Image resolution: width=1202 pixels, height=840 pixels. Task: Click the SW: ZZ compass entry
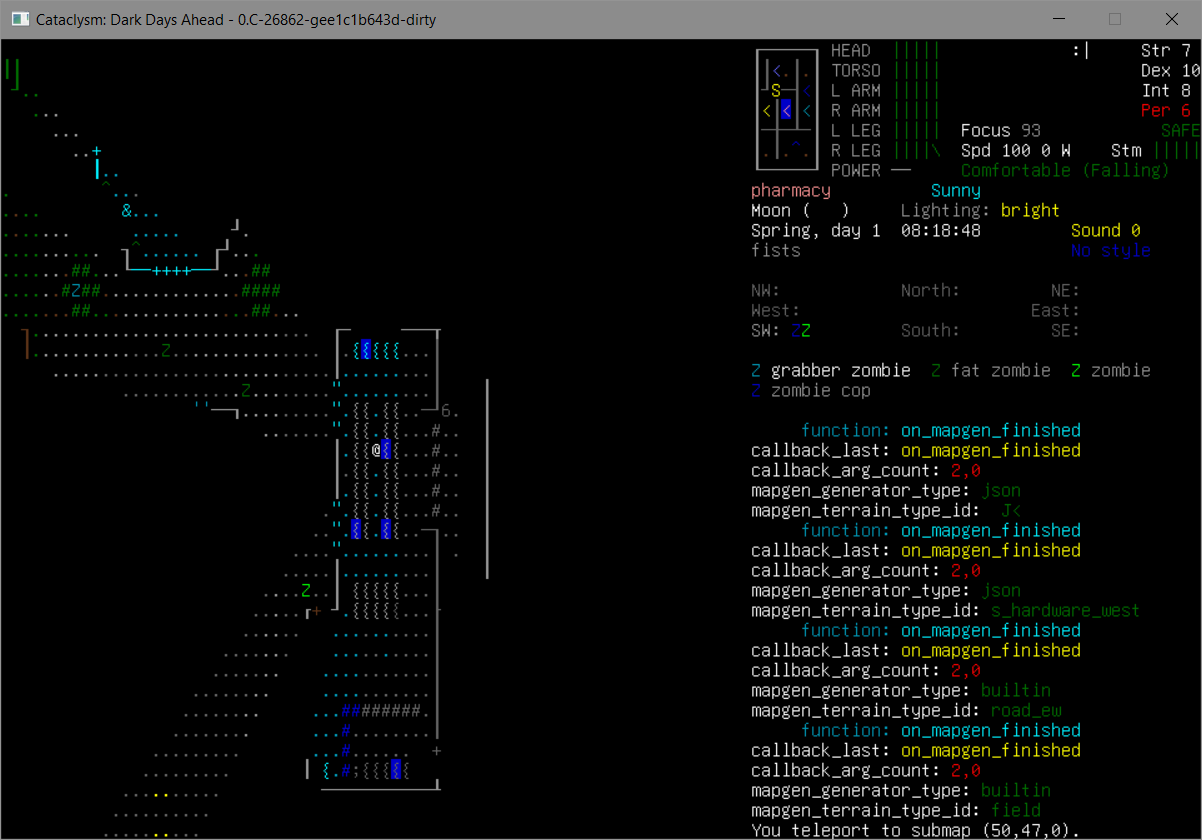coord(781,330)
